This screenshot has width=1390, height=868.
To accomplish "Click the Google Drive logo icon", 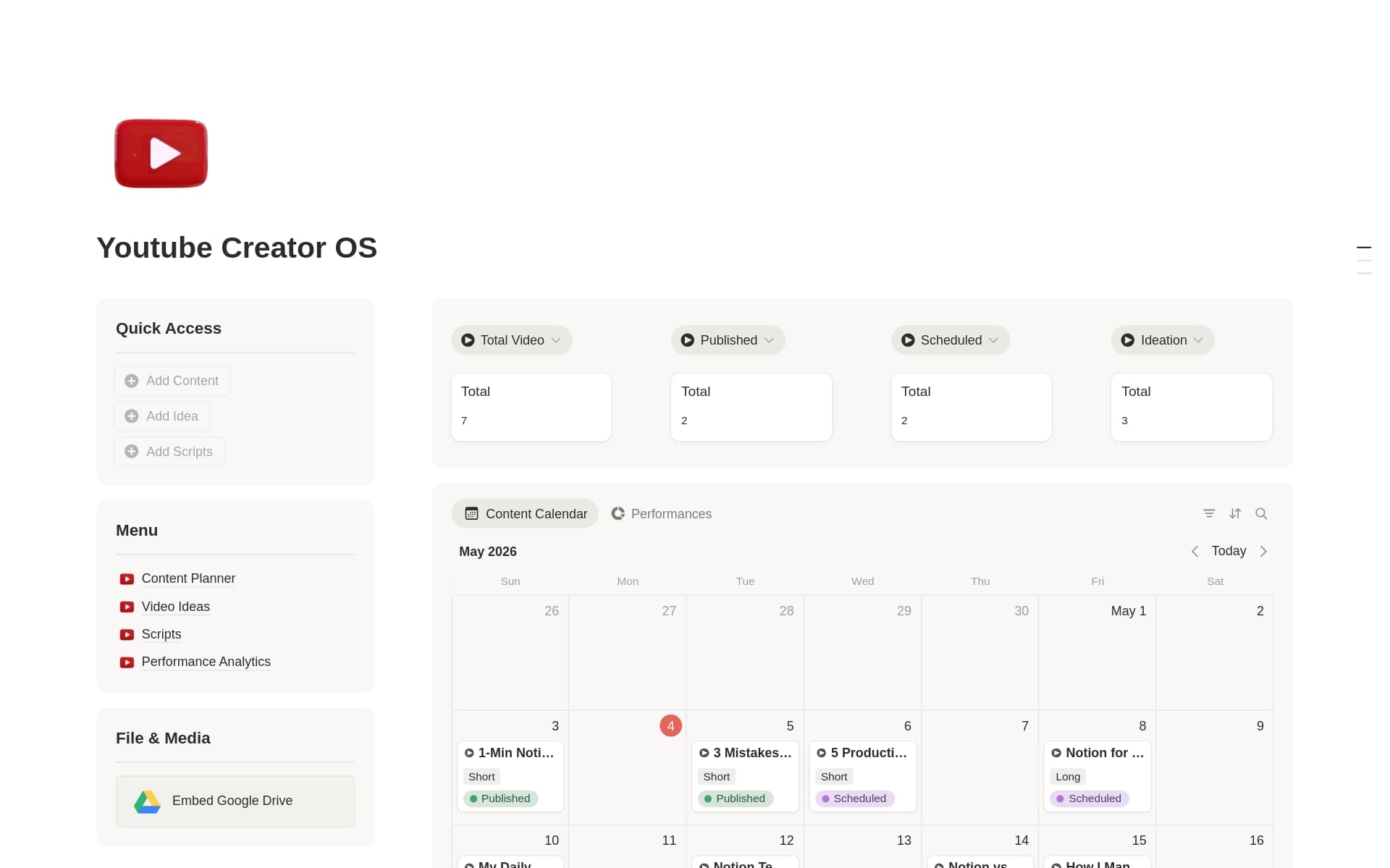I will pos(147,801).
